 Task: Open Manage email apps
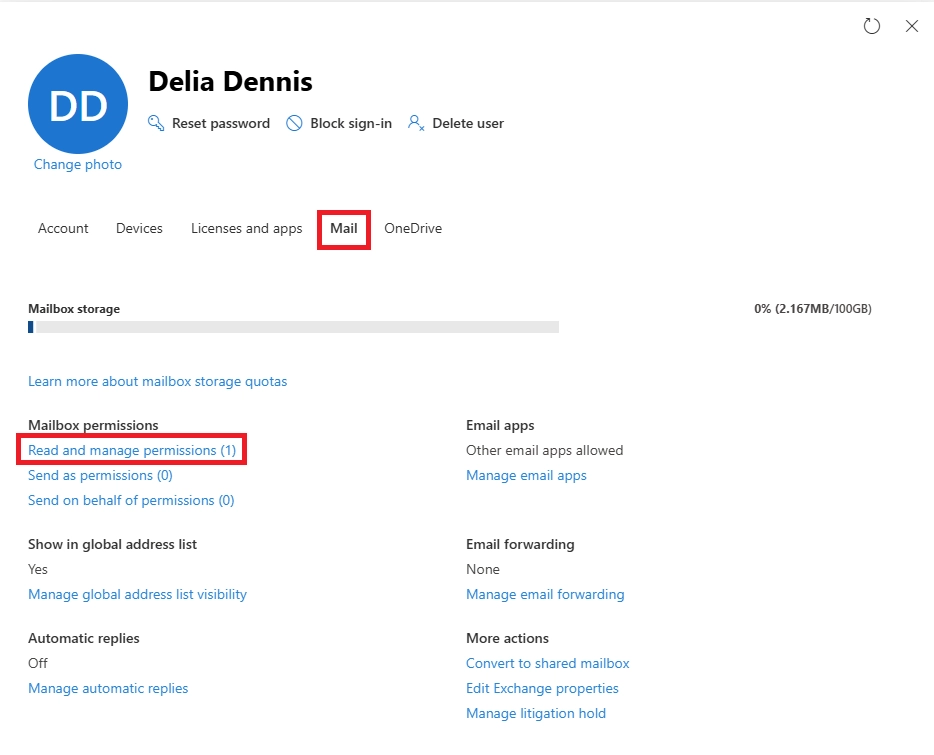point(527,475)
